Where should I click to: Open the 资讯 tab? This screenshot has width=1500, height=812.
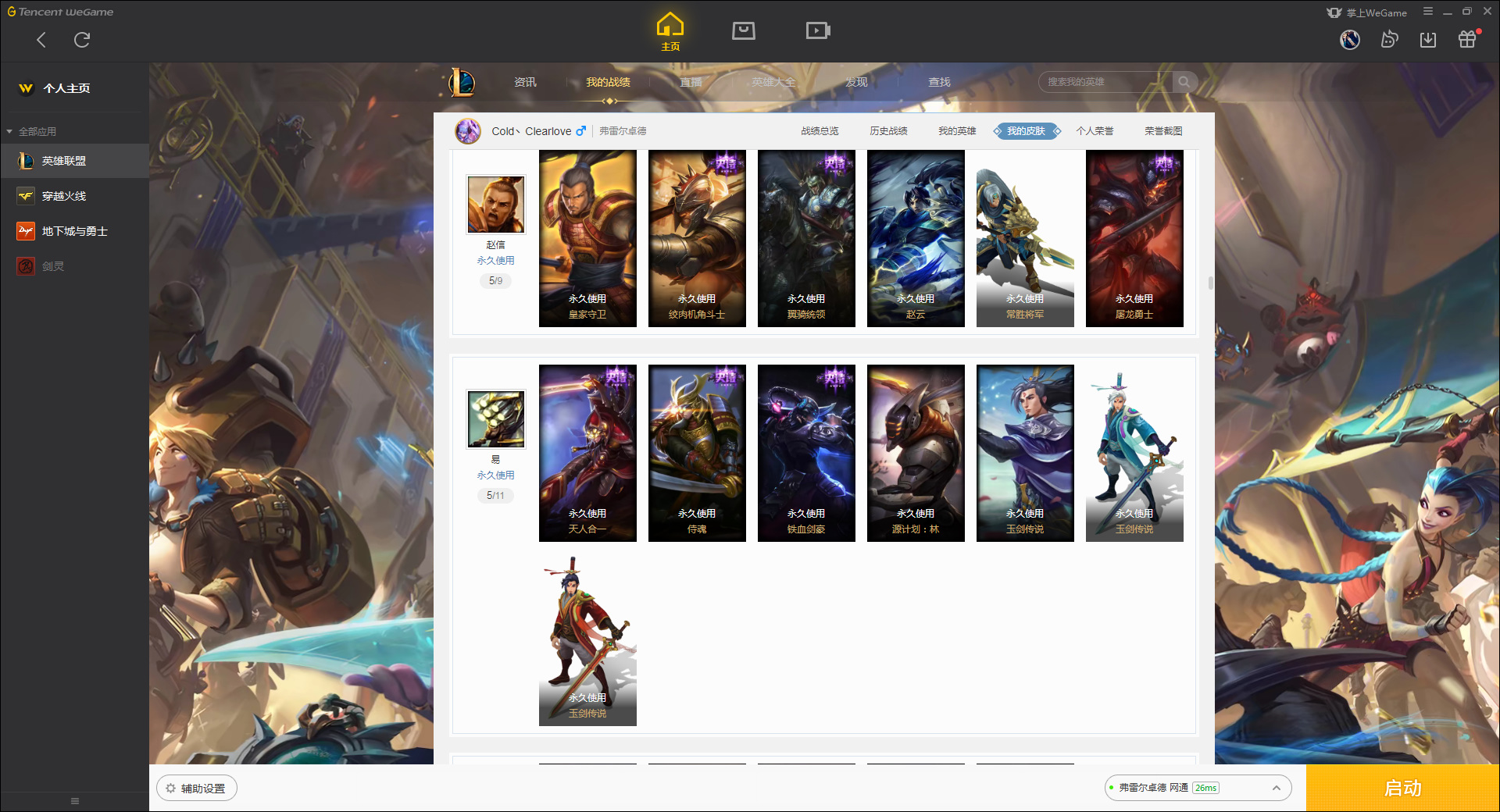(x=525, y=82)
